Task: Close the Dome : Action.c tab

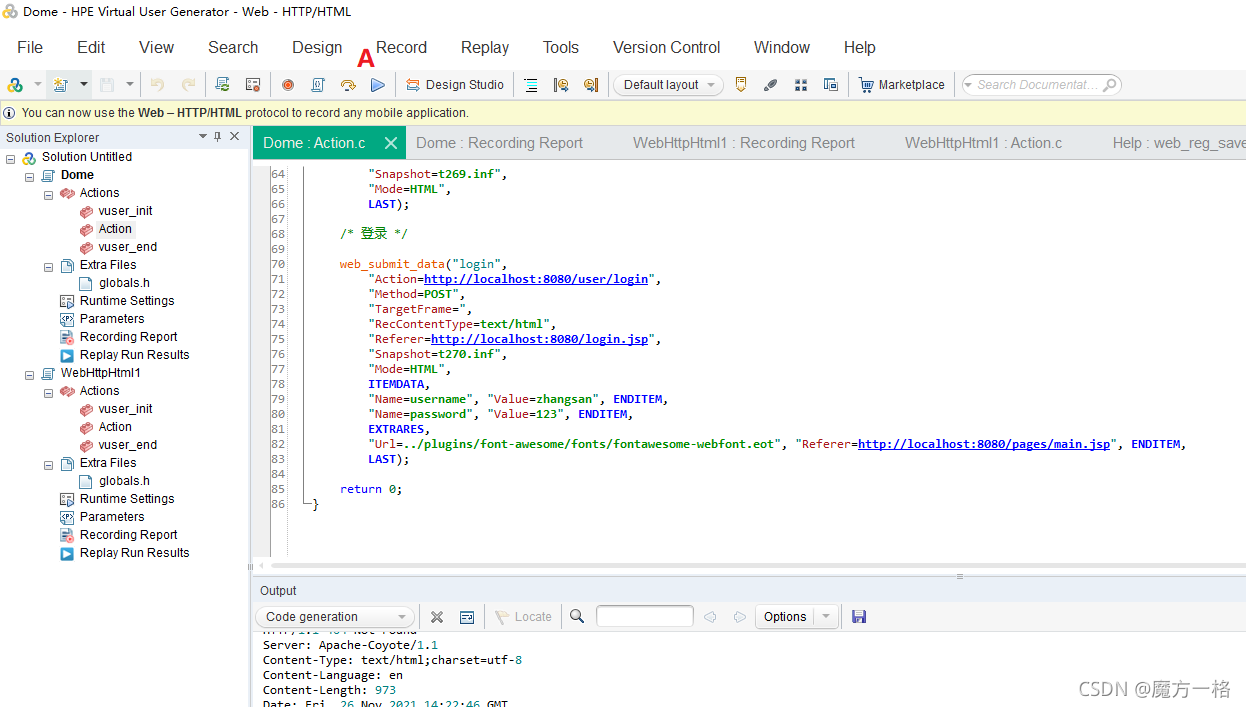Action: click(x=391, y=143)
